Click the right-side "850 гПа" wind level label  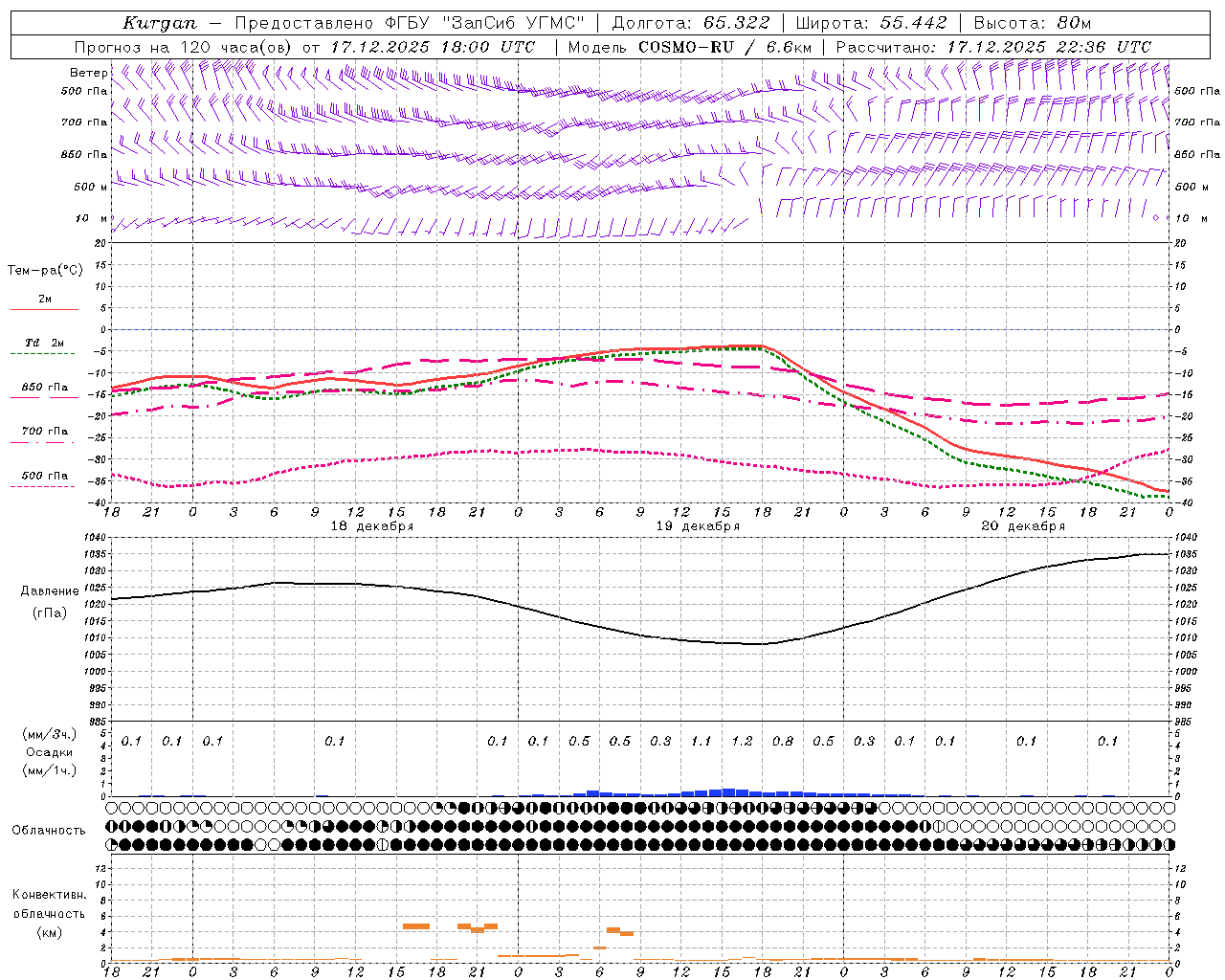pos(1197,154)
